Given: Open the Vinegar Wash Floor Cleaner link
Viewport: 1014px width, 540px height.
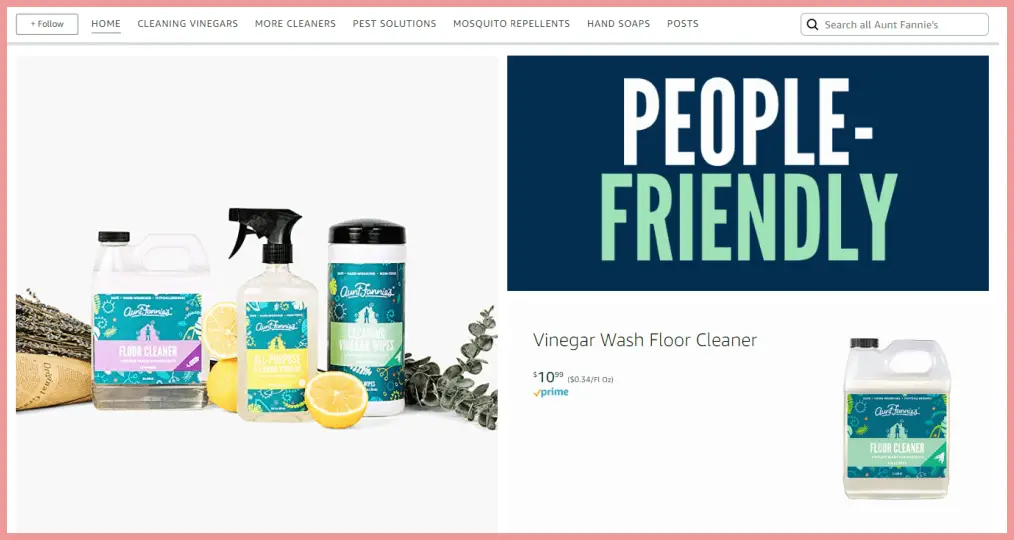Looking at the screenshot, I should tap(645, 340).
